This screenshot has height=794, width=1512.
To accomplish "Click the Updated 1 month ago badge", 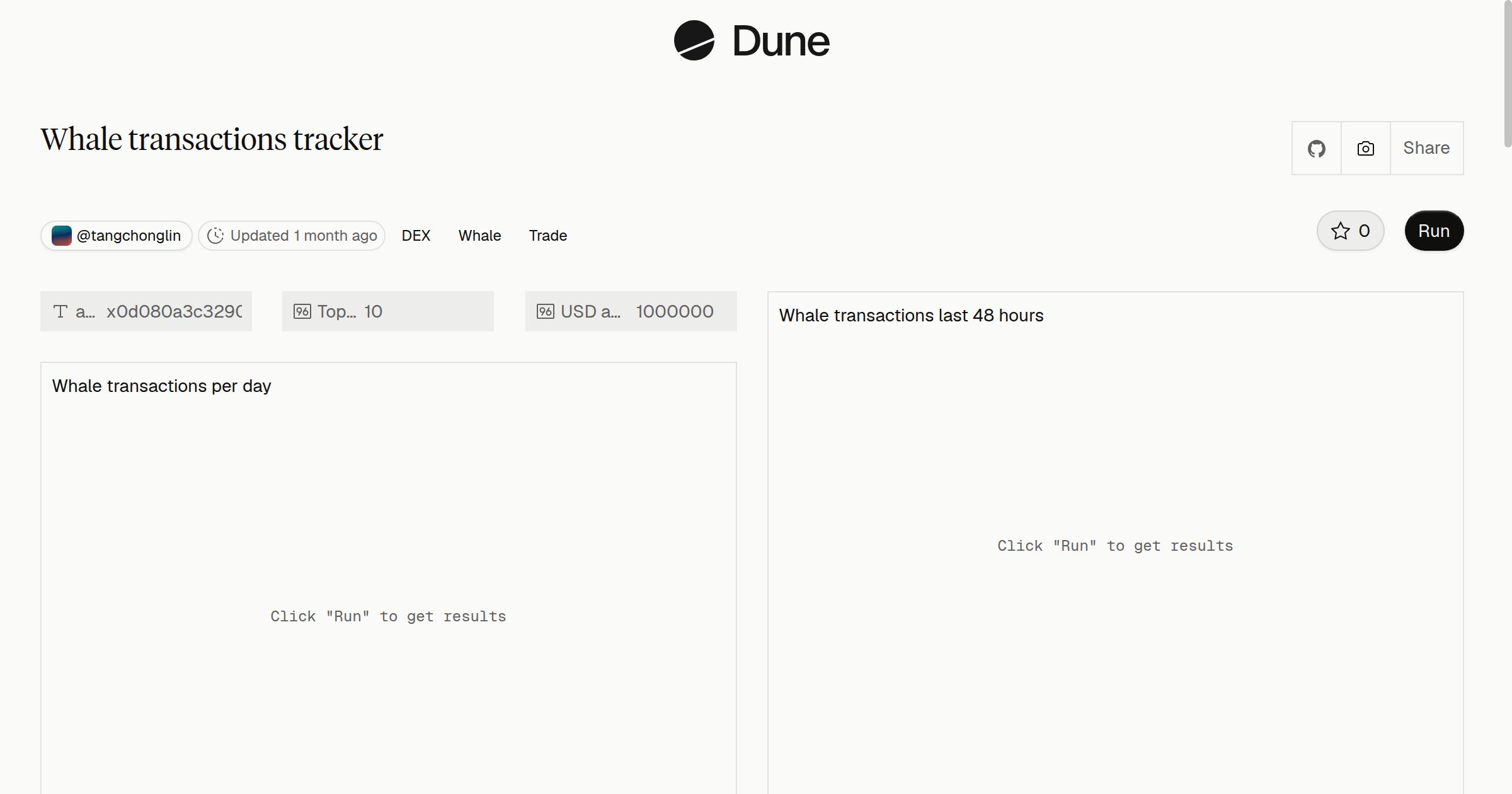I will (x=292, y=236).
